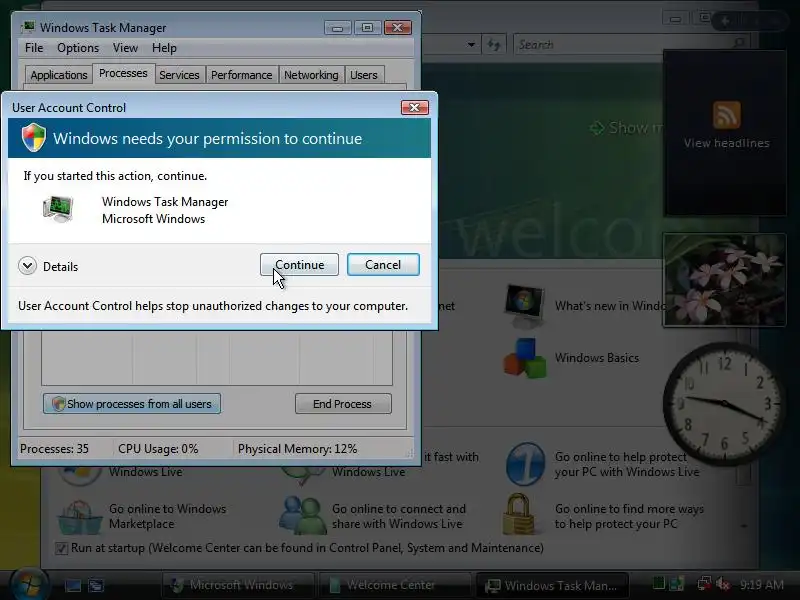
Task: Open the Help menu in Task Manager
Action: tap(164, 48)
